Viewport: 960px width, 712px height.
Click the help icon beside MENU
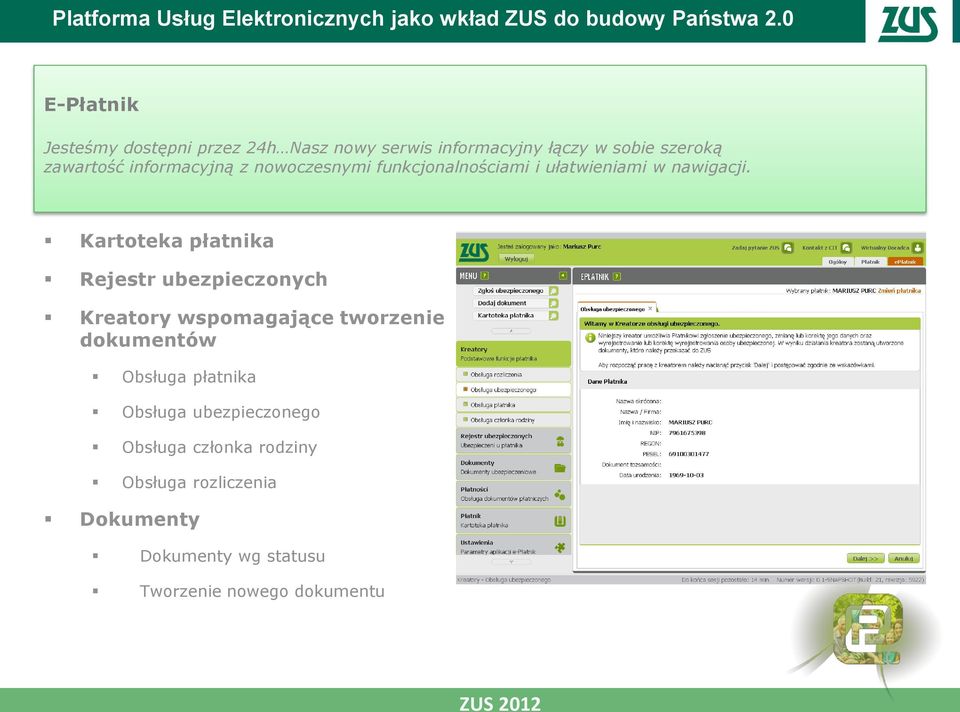[x=485, y=276]
